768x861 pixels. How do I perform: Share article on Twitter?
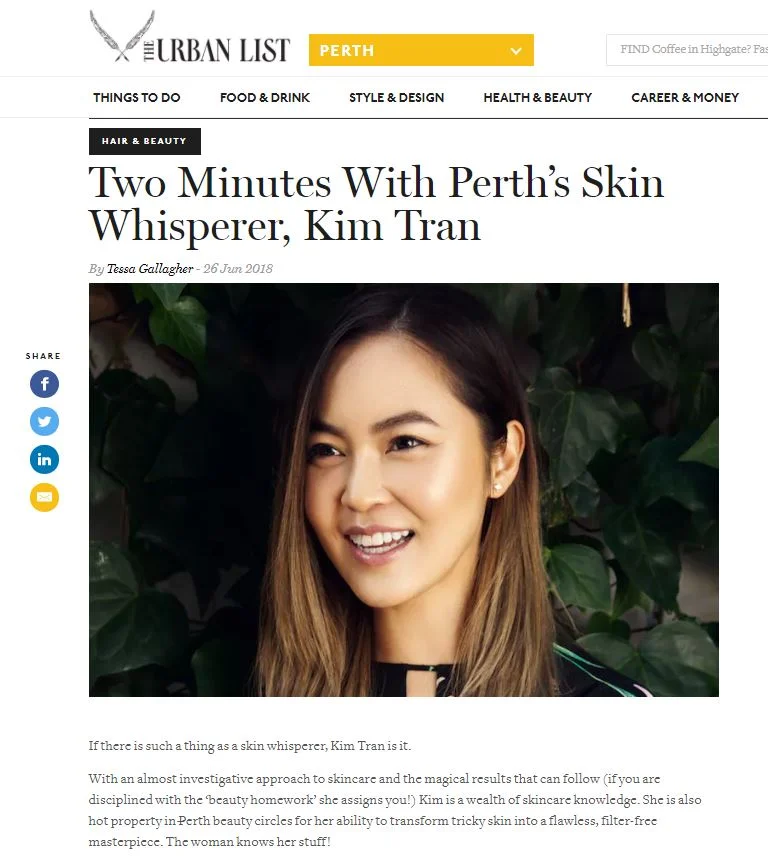click(x=44, y=422)
